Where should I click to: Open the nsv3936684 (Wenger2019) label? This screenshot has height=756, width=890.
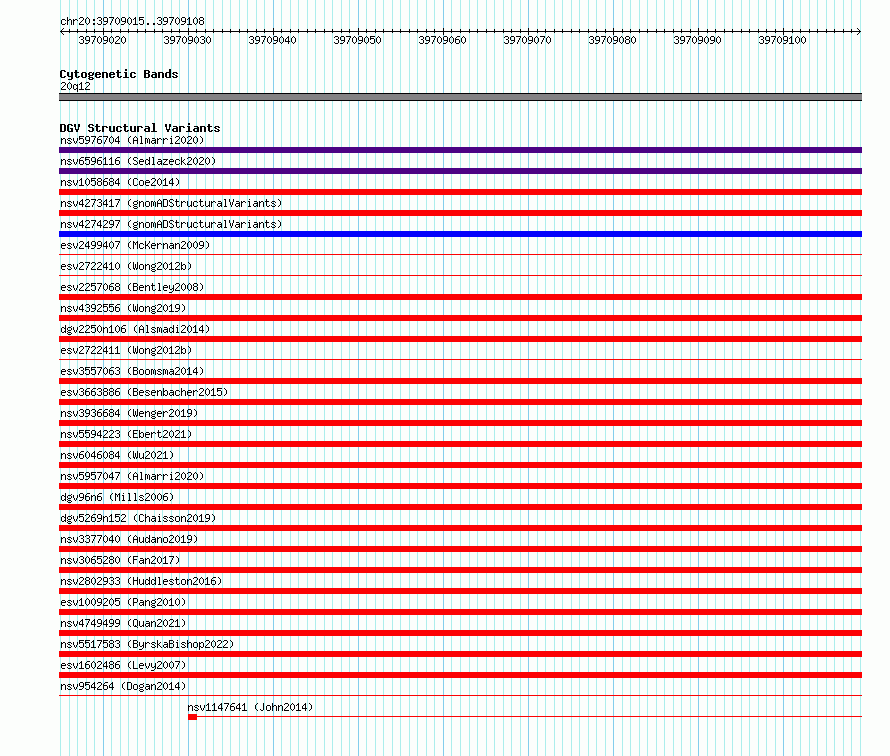pyautogui.click(x=129, y=413)
